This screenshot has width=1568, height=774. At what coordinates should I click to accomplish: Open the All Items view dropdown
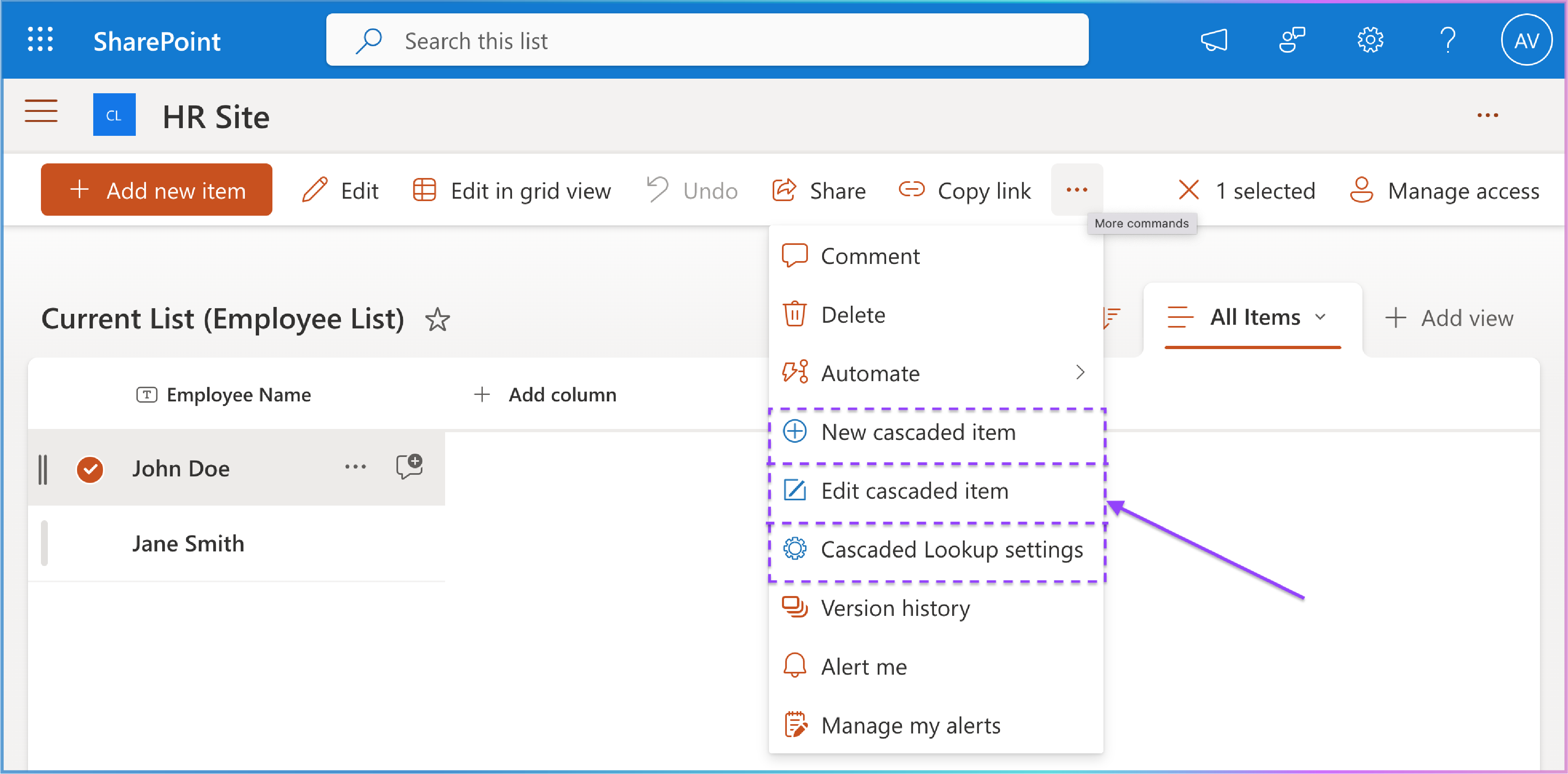[1252, 318]
